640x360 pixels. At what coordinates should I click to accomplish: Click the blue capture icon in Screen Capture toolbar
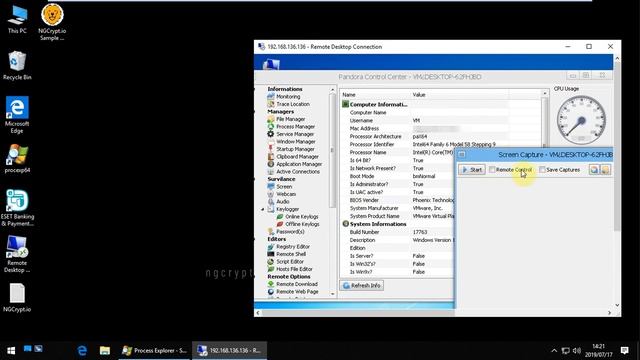[594, 169]
